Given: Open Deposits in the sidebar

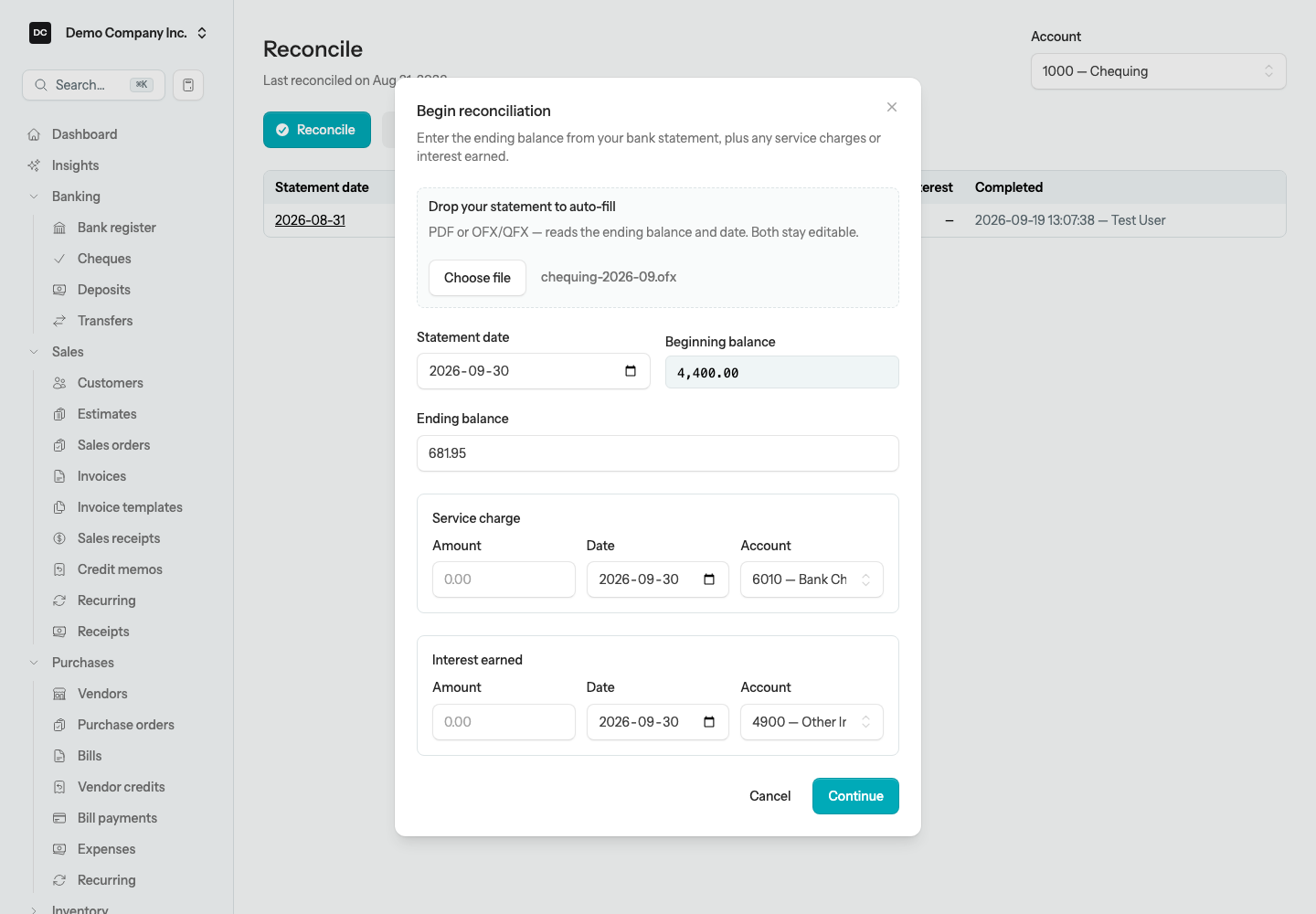Looking at the screenshot, I should point(103,290).
